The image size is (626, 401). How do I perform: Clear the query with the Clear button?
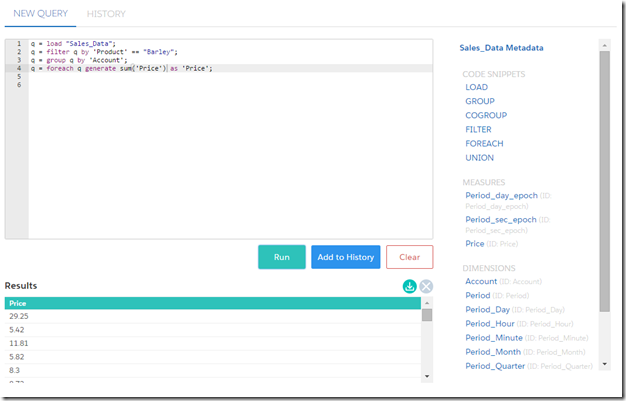click(x=410, y=257)
